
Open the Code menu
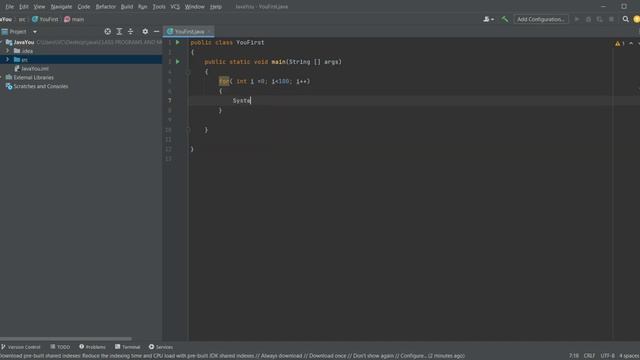(84, 7)
